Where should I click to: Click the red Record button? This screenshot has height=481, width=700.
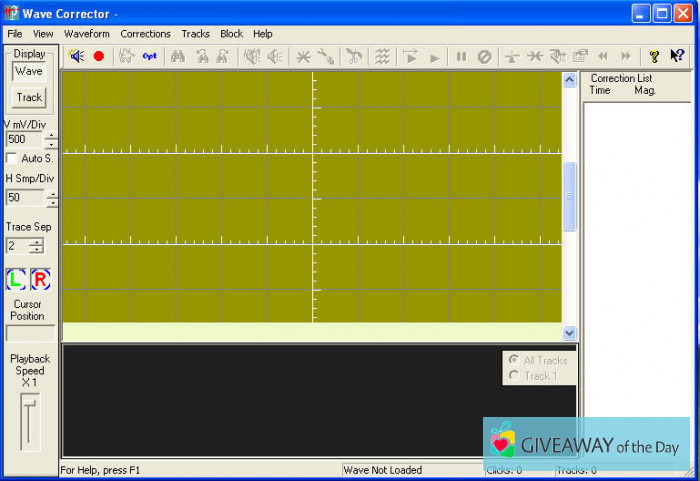coord(98,57)
